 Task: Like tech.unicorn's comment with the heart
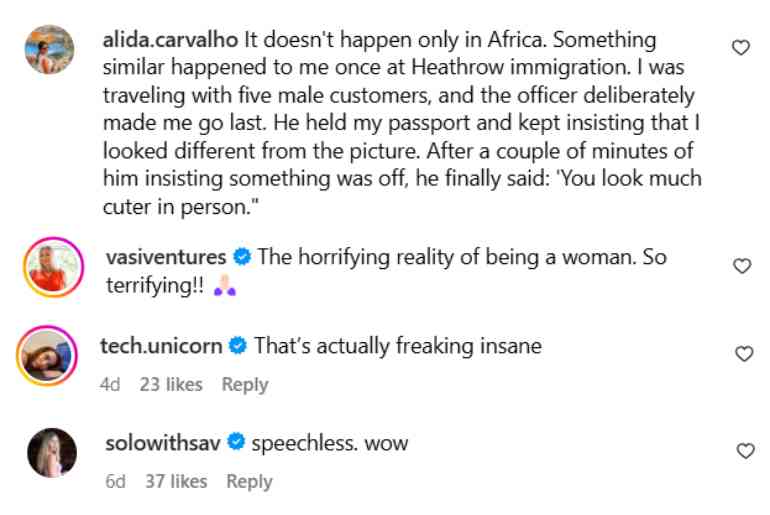click(x=743, y=354)
